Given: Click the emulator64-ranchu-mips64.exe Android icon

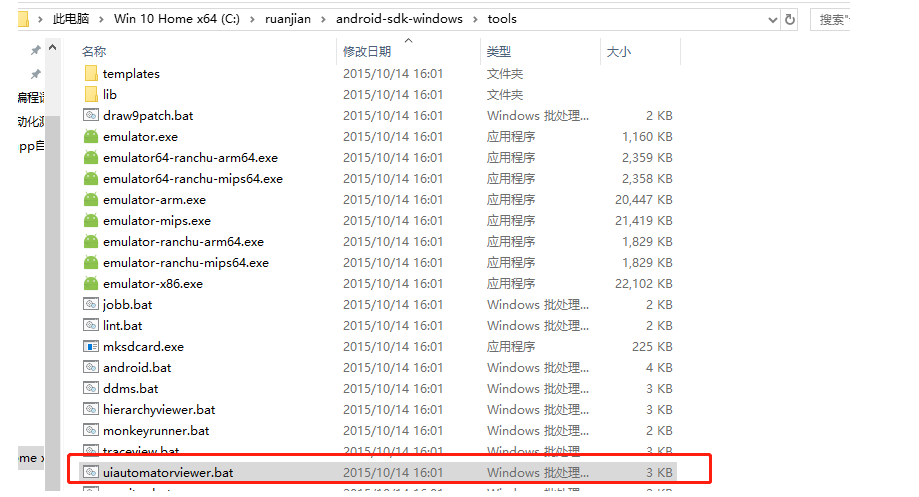Looking at the screenshot, I should click(x=91, y=179).
